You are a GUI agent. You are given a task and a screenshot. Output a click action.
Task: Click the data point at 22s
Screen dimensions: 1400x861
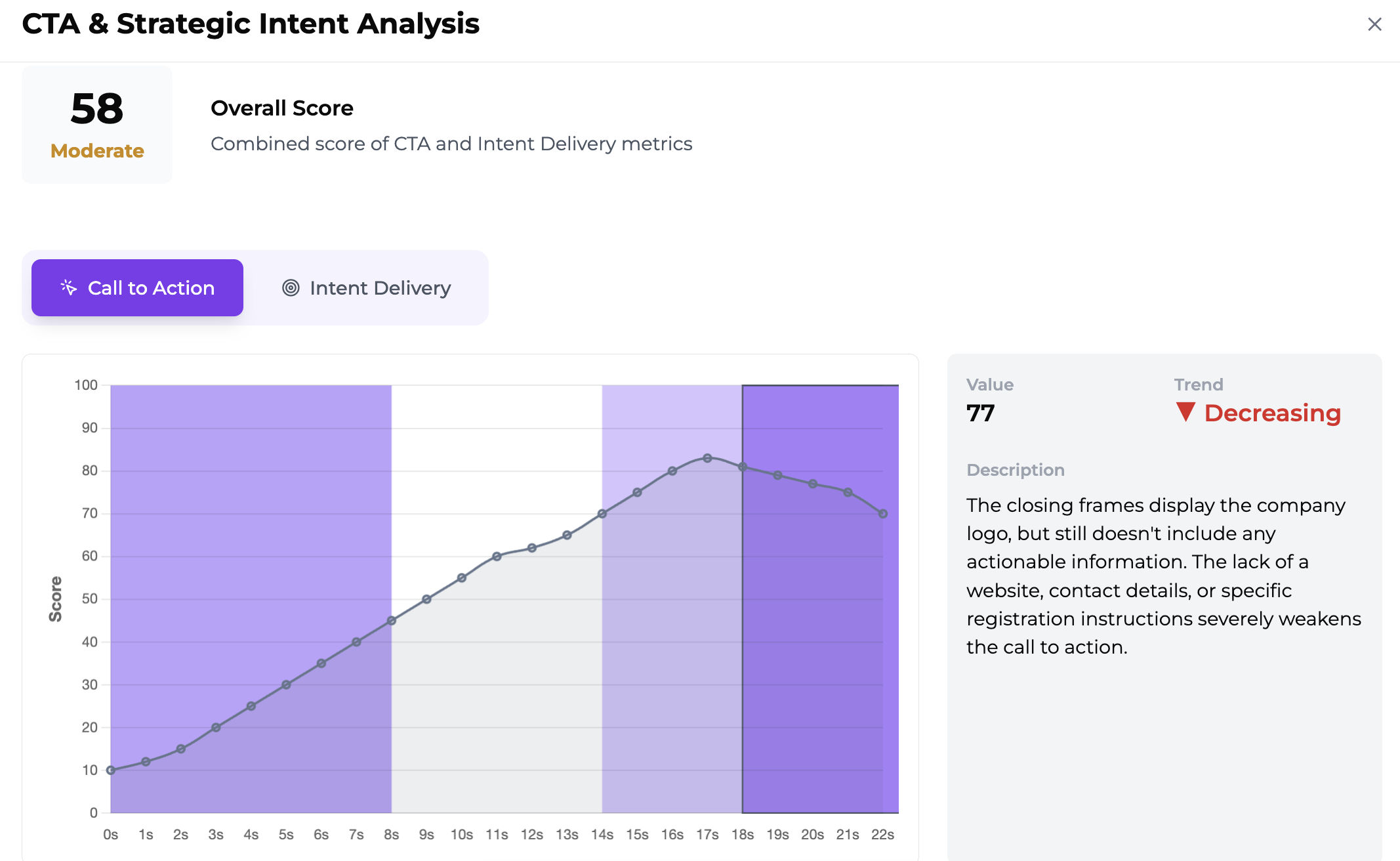(883, 514)
